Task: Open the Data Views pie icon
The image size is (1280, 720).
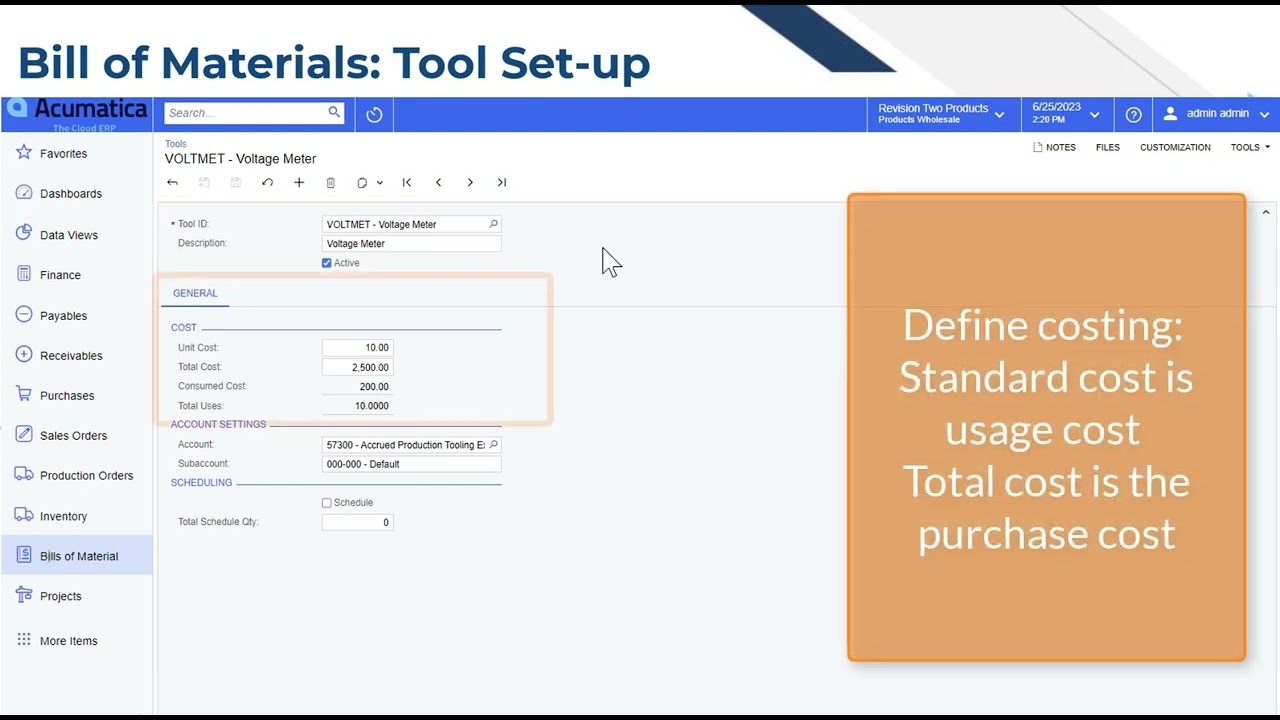Action: pos(24,234)
